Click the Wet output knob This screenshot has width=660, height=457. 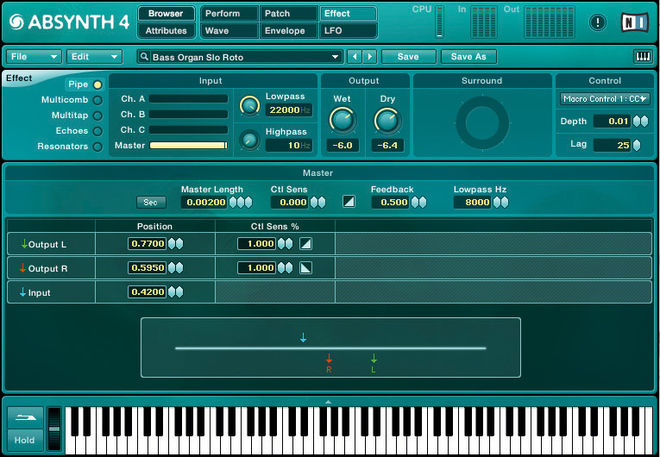[342, 120]
